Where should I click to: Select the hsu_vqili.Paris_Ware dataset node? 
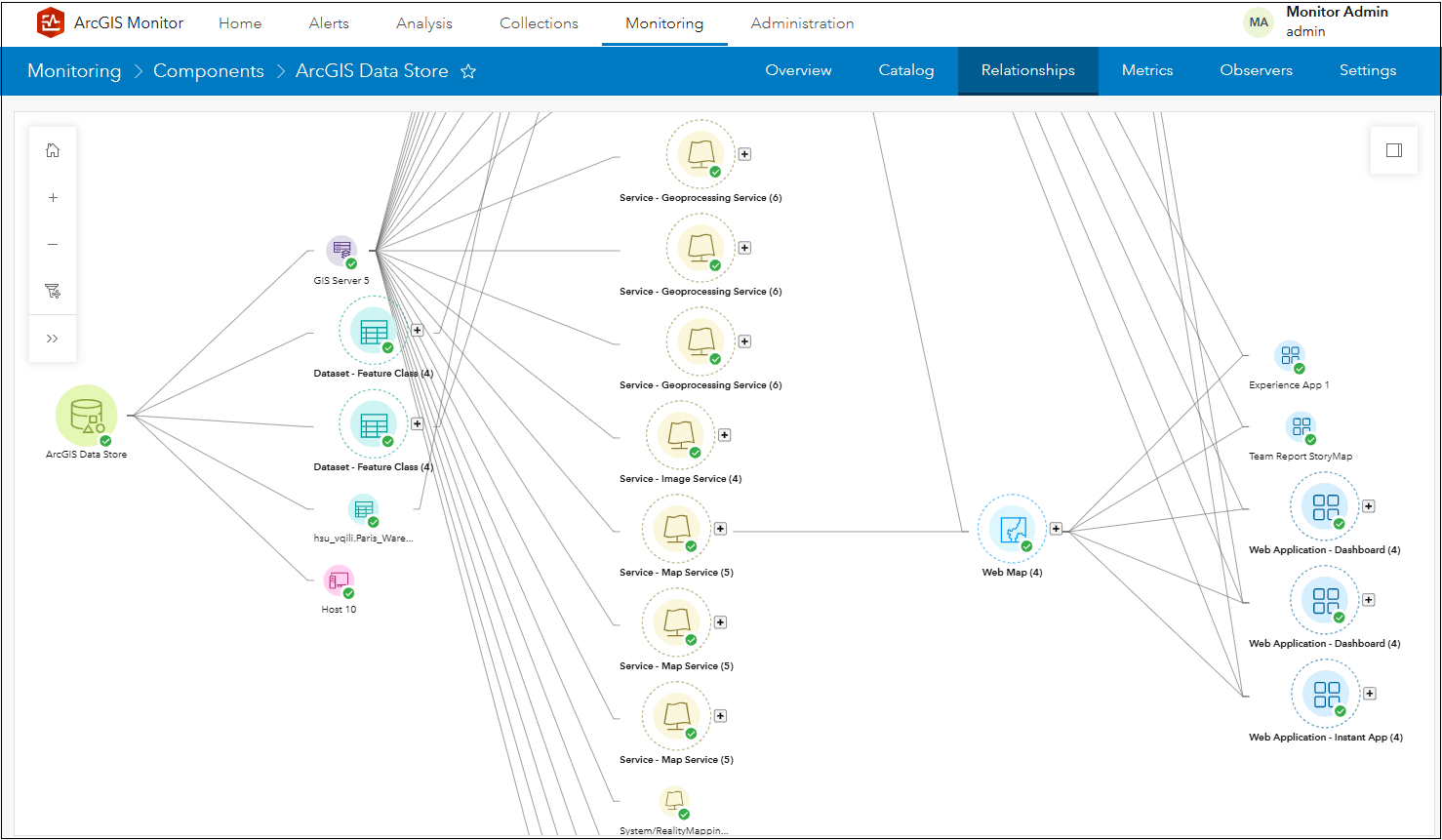click(x=364, y=509)
